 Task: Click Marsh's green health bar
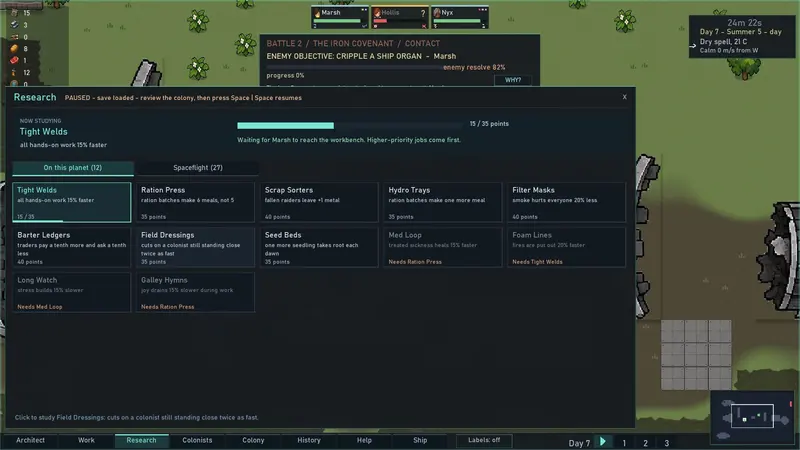[337, 21]
